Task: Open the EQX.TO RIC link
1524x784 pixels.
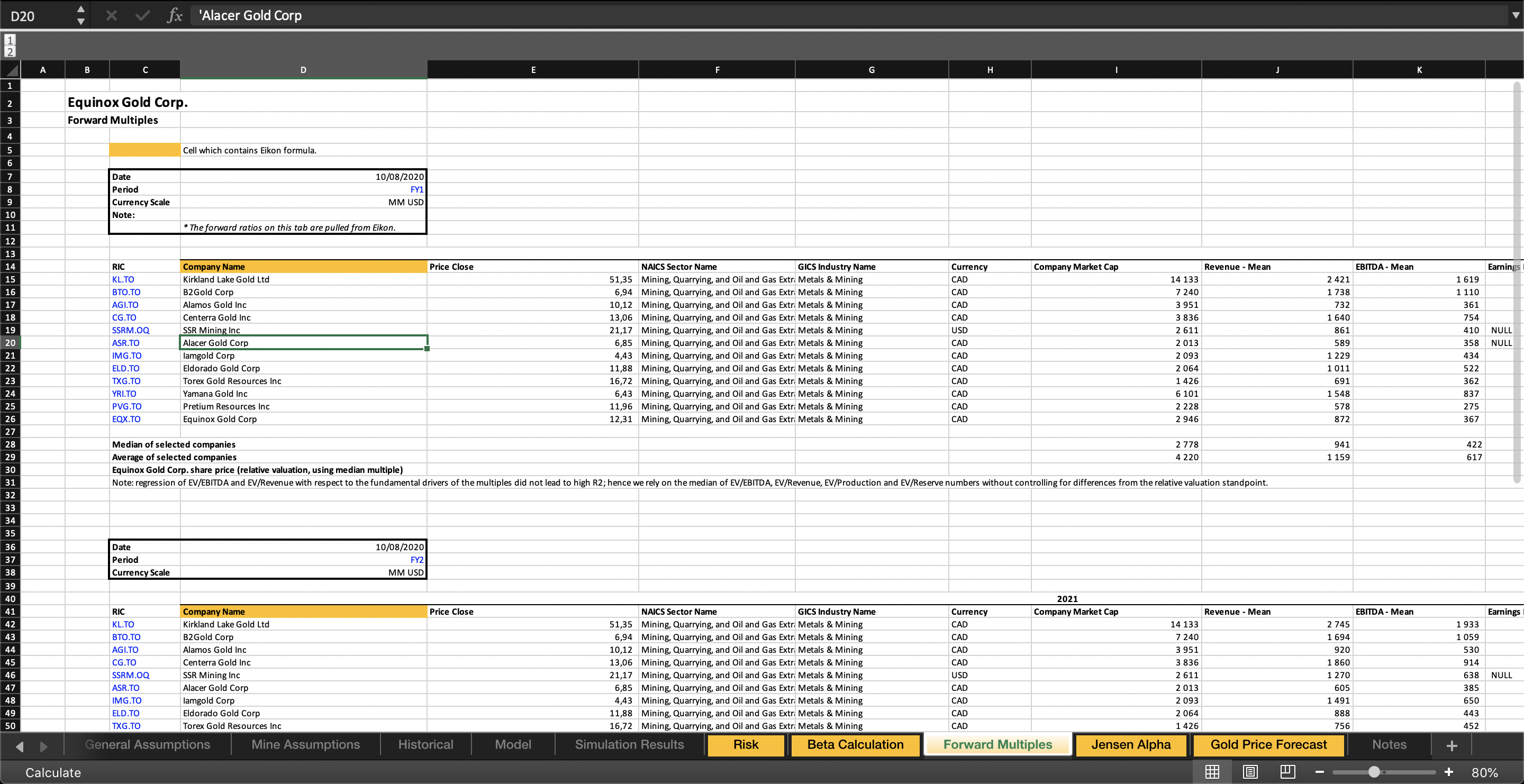Action: point(126,419)
